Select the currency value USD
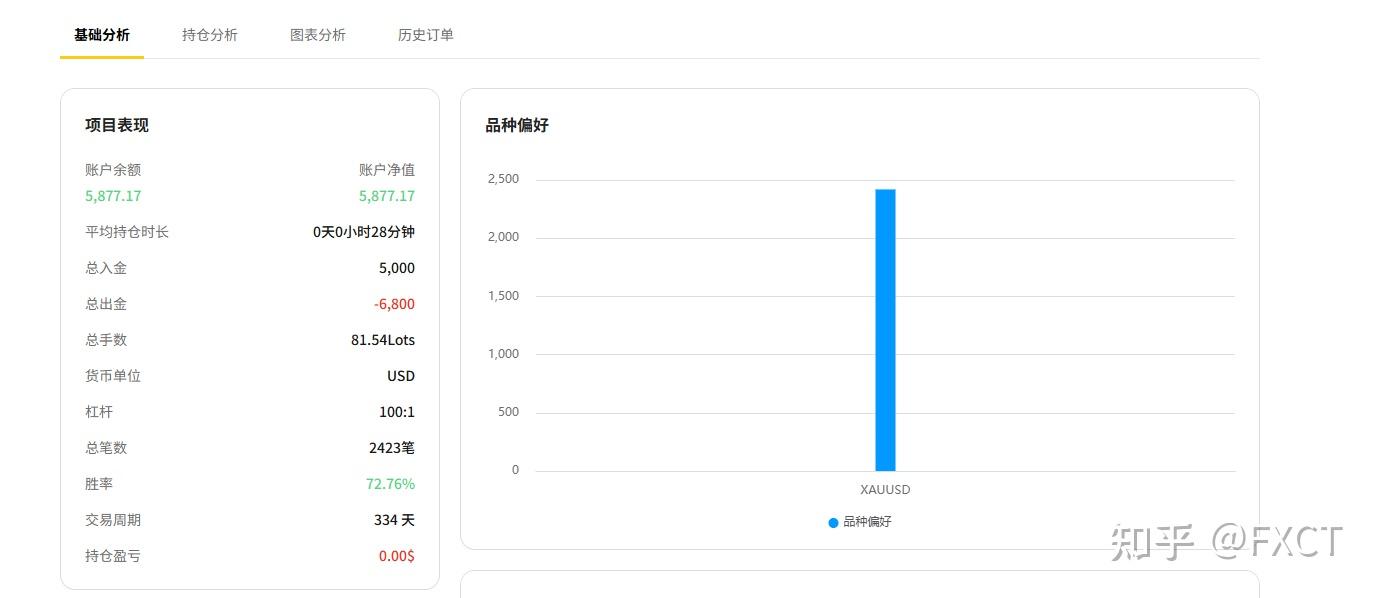 (401, 376)
